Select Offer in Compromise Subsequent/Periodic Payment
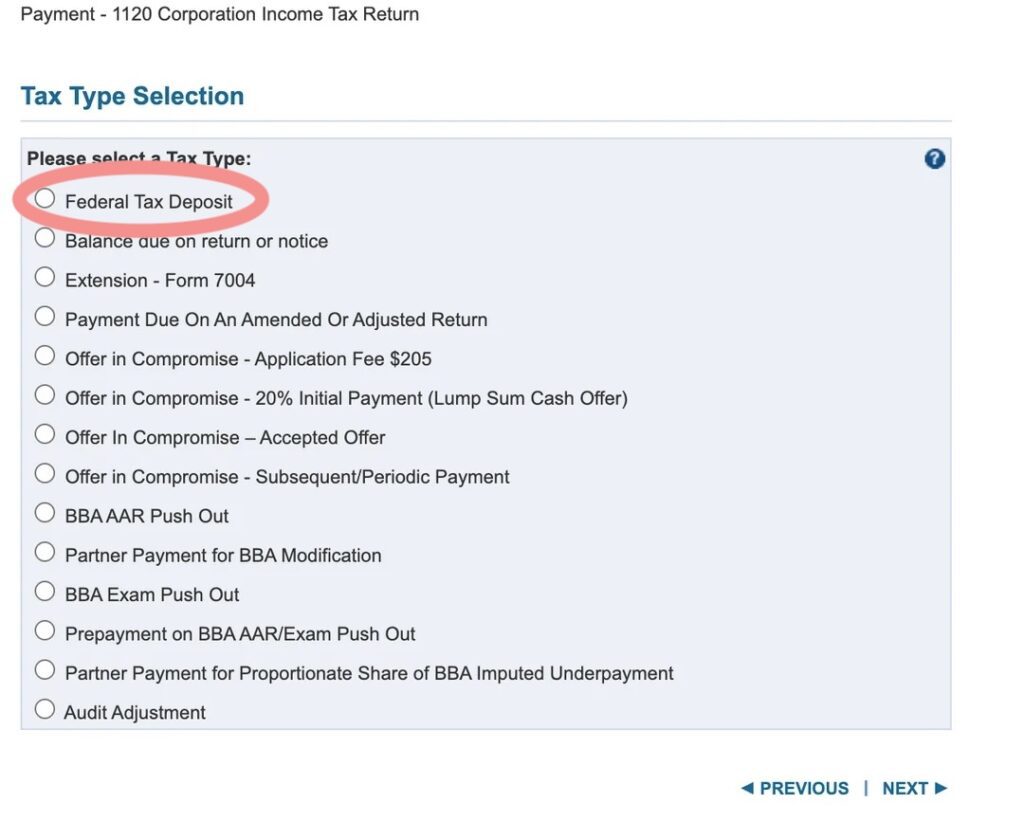 pos(45,473)
